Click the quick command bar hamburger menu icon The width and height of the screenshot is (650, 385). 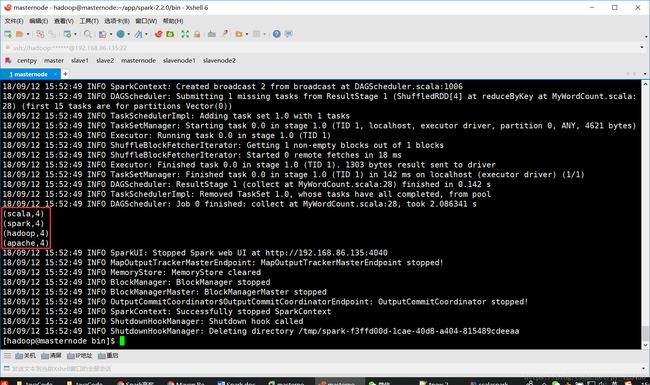[x=7, y=356]
